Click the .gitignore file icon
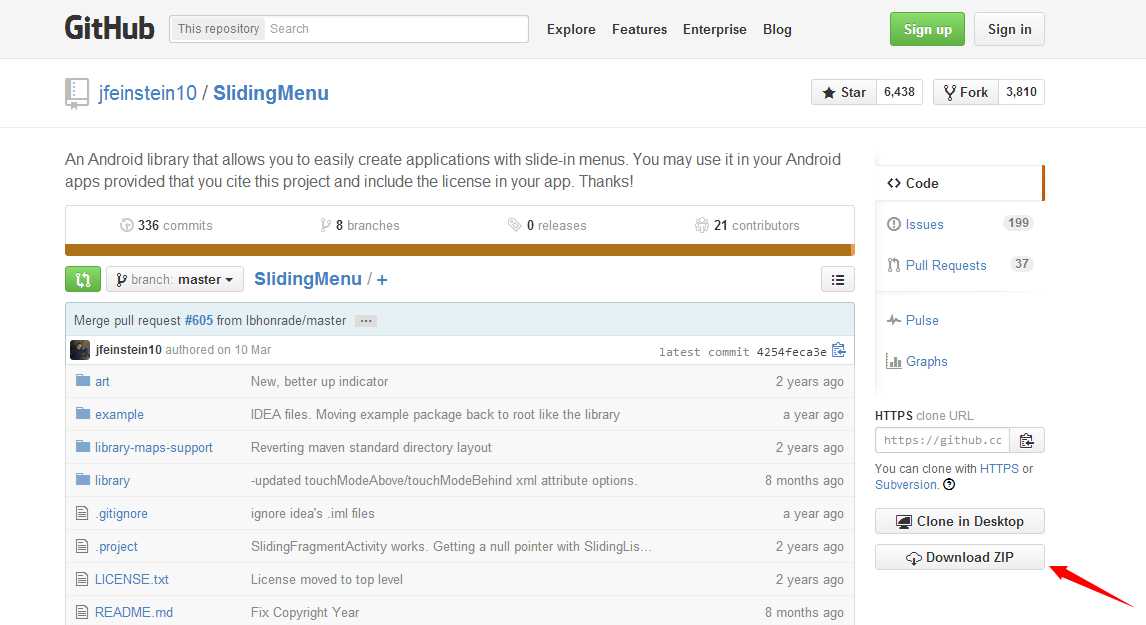 click(x=82, y=513)
